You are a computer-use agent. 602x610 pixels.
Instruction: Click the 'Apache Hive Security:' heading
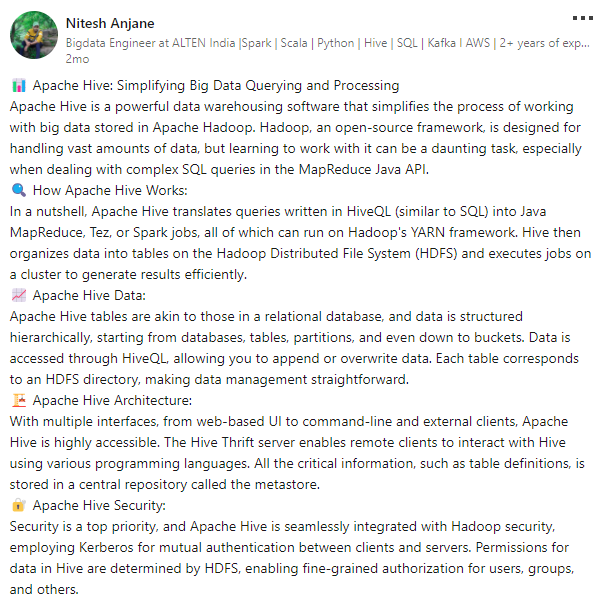pos(101,505)
